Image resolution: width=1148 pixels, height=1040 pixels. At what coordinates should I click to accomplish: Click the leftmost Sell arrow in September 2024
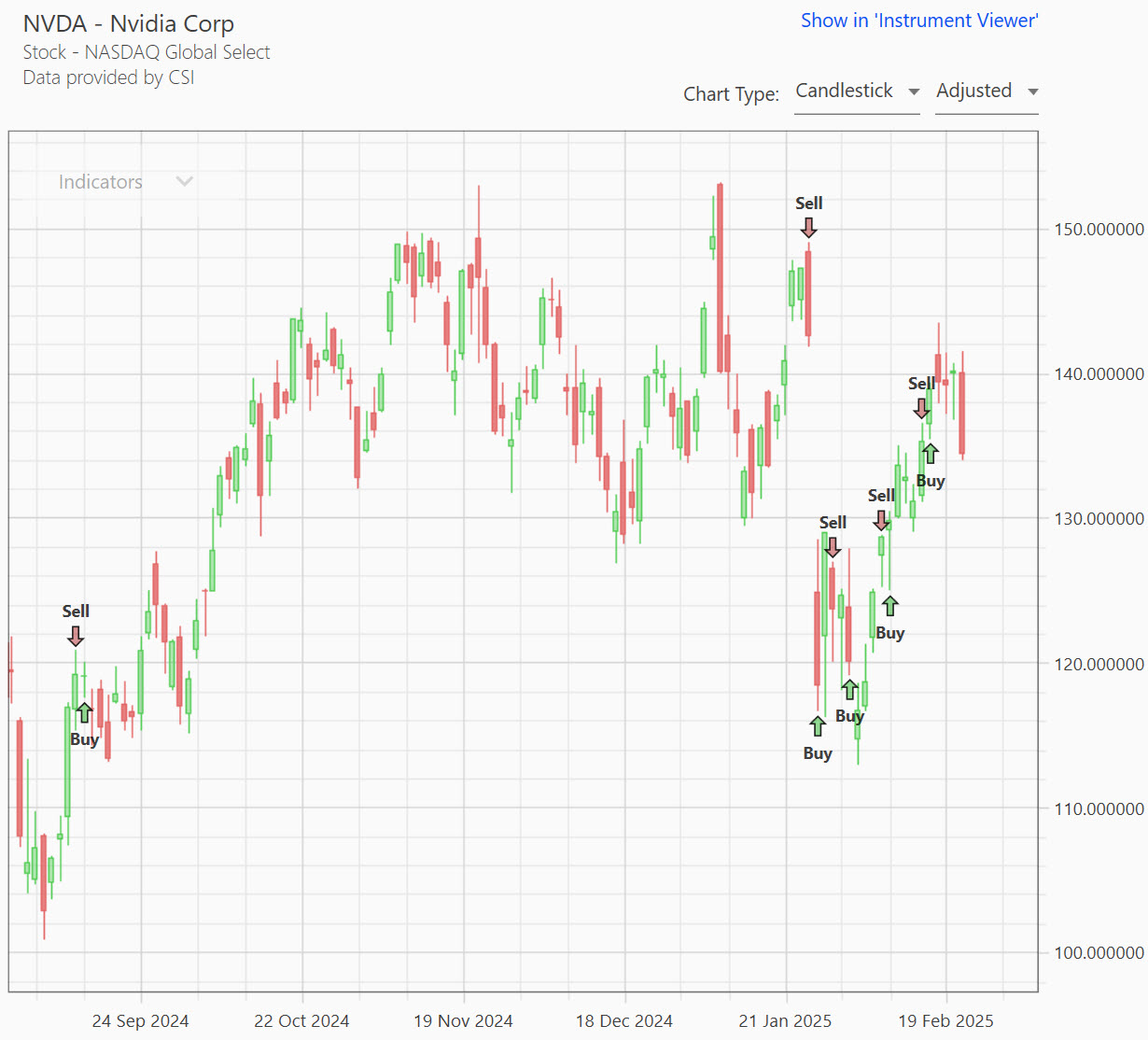pos(76,636)
